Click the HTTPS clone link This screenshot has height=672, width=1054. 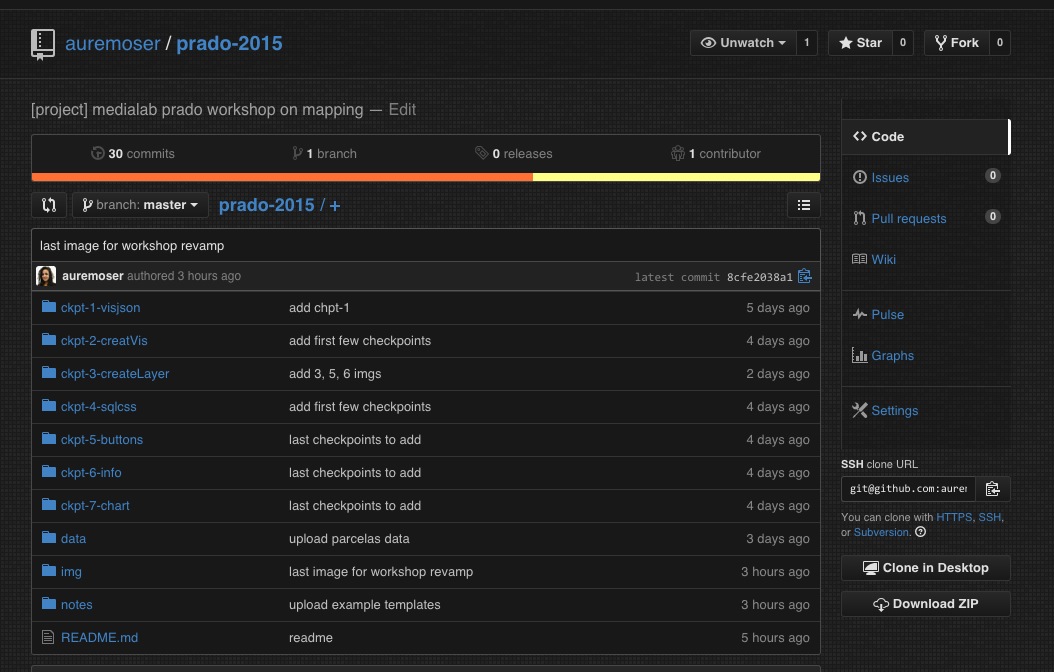954,517
